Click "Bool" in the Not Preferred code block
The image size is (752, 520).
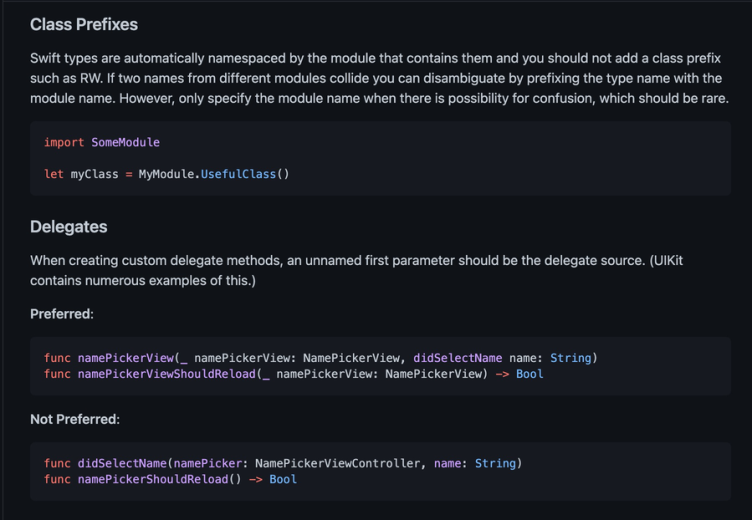pyautogui.click(x=283, y=479)
